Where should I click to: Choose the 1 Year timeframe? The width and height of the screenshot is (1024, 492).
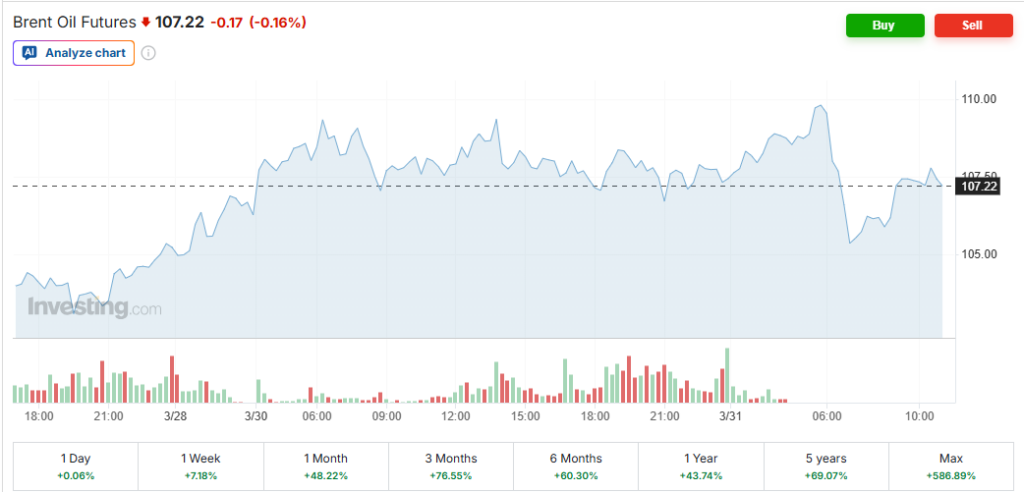[x=700, y=466]
